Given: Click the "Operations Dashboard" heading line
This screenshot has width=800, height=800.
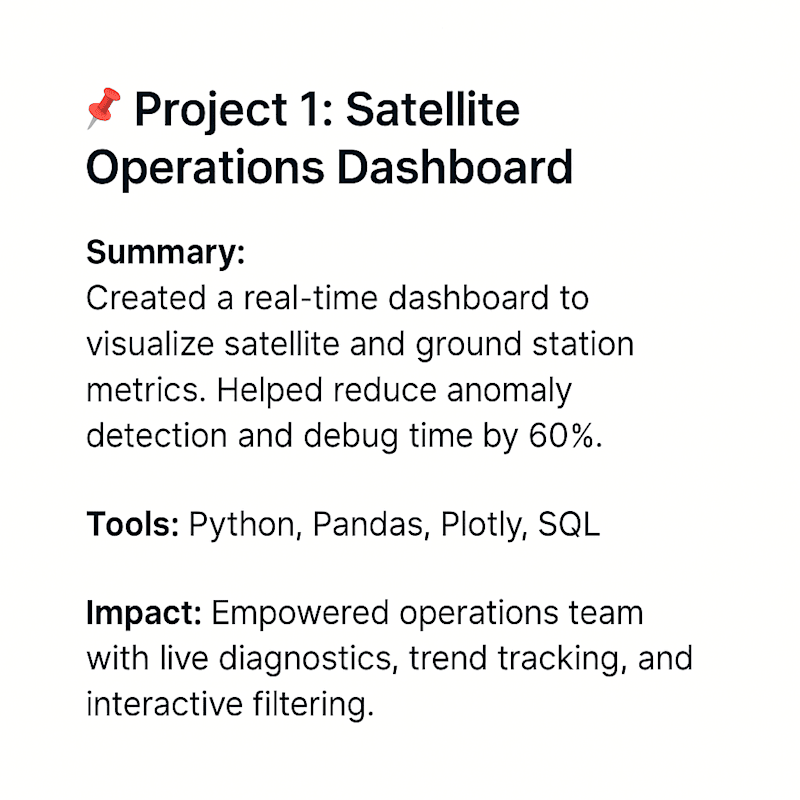Looking at the screenshot, I should point(330,168).
